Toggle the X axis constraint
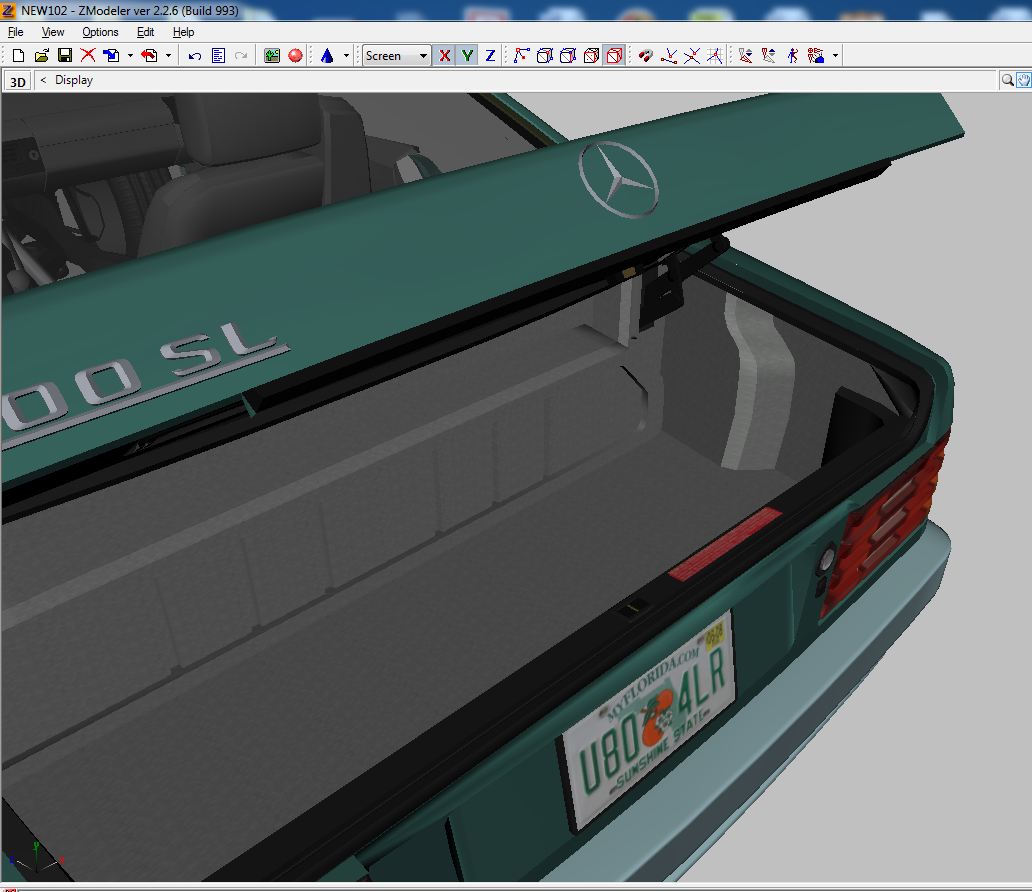This screenshot has width=1032, height=892. coord(444,56)
